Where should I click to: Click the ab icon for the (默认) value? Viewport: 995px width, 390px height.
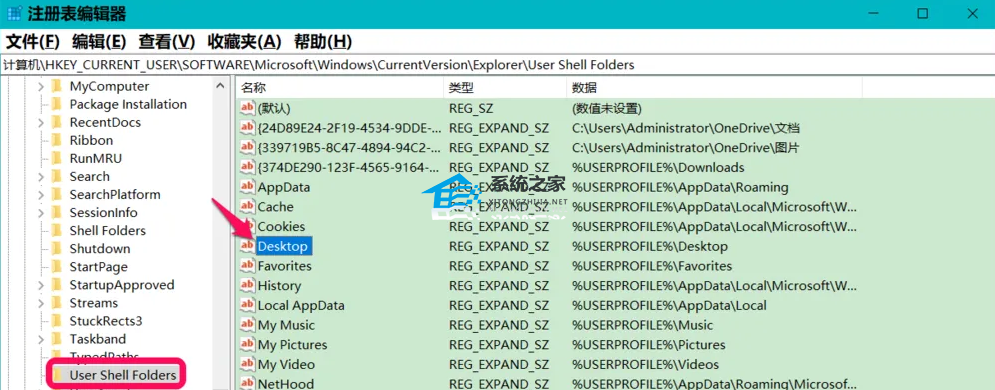tap(247, 108)
